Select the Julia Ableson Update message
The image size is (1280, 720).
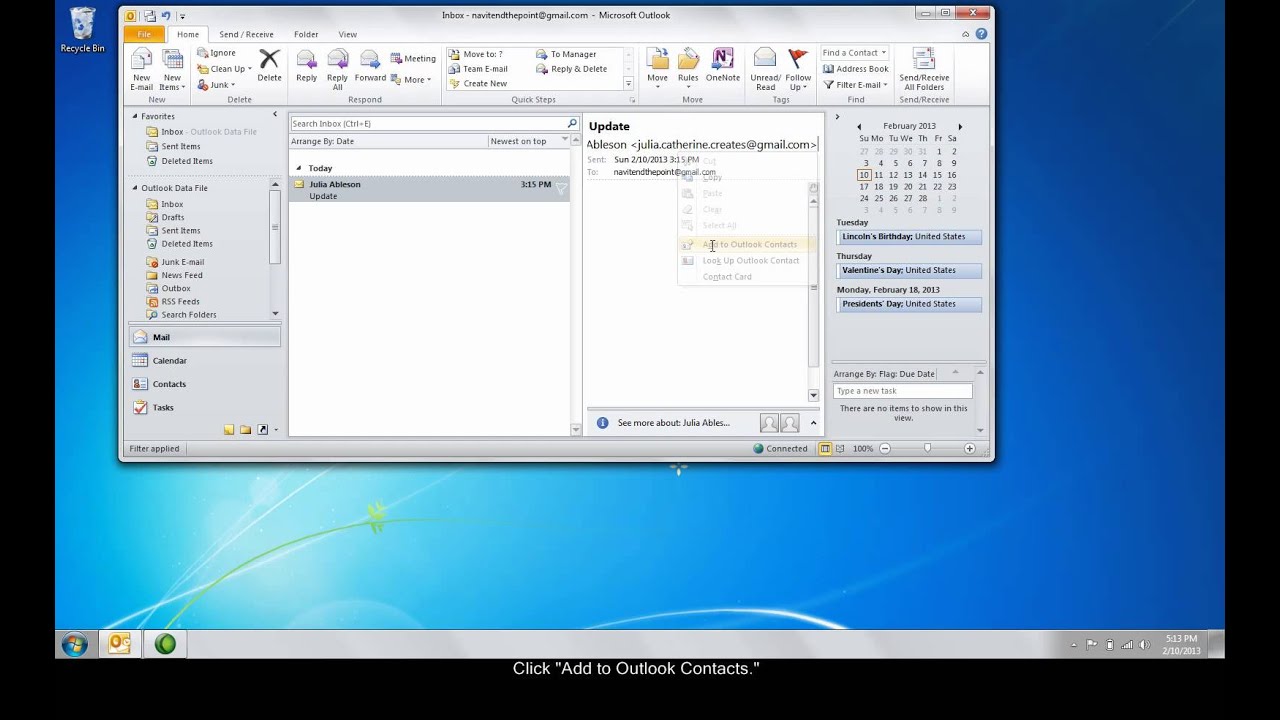point(429,189)
